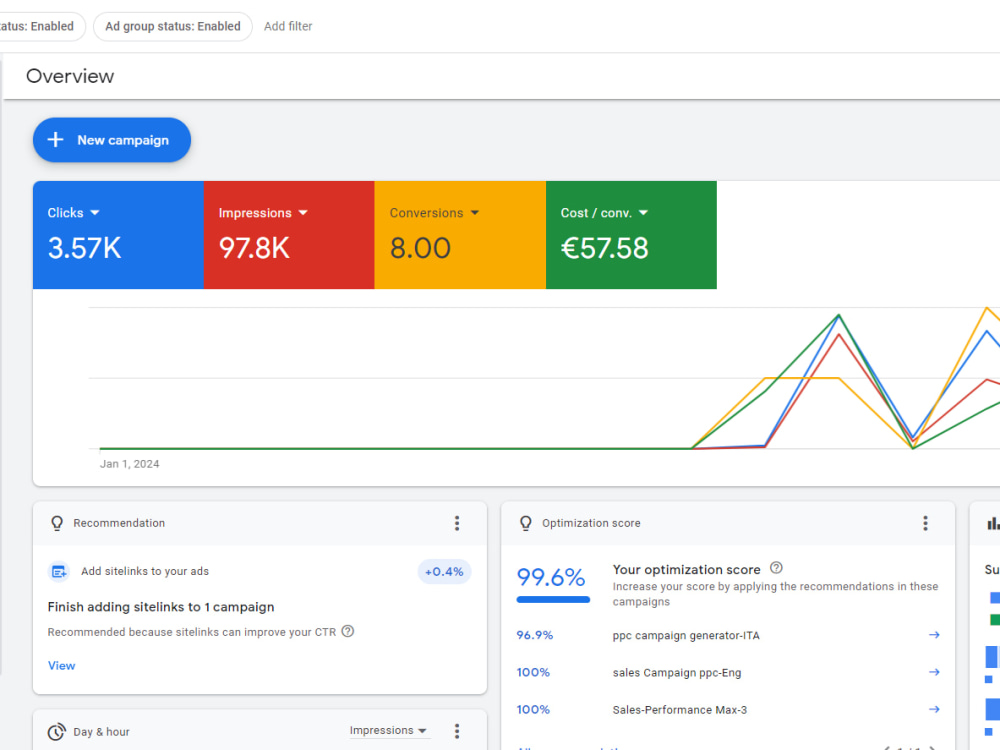Click the Jan 1, 2024 chart date label
The image size is (1000, 750).
129,464
